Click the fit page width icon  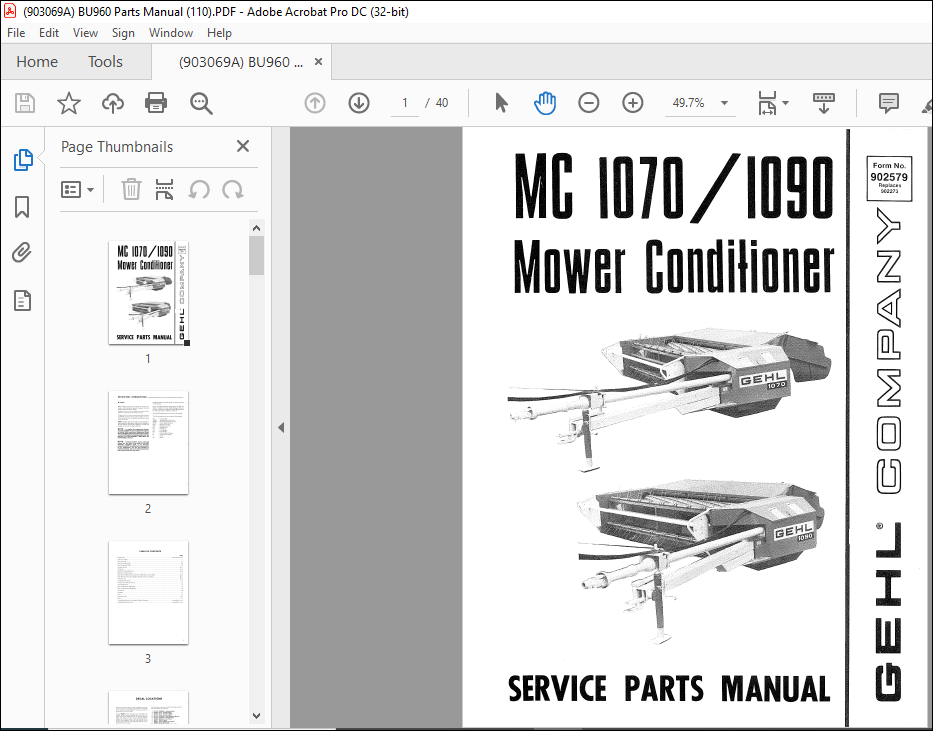pos(767,103)
